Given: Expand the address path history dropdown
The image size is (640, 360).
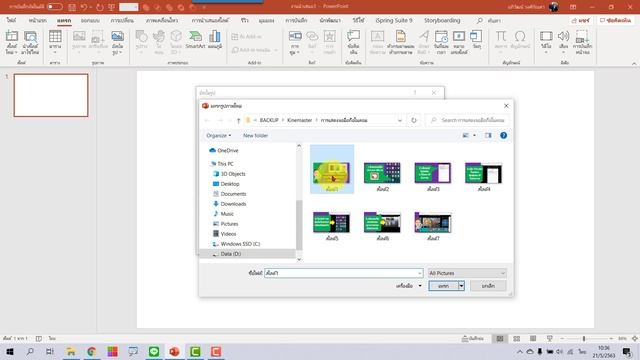Looking at the screenshot, I should [400, 120].
